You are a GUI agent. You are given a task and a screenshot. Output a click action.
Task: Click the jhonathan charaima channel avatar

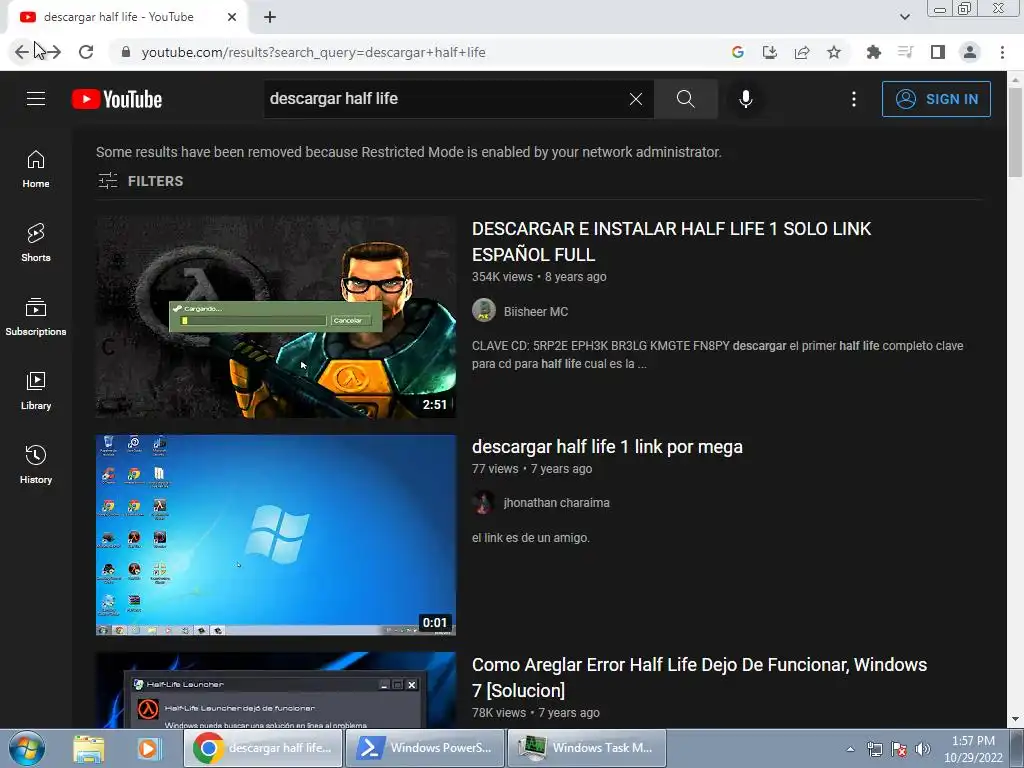click(x=484, y=502)
